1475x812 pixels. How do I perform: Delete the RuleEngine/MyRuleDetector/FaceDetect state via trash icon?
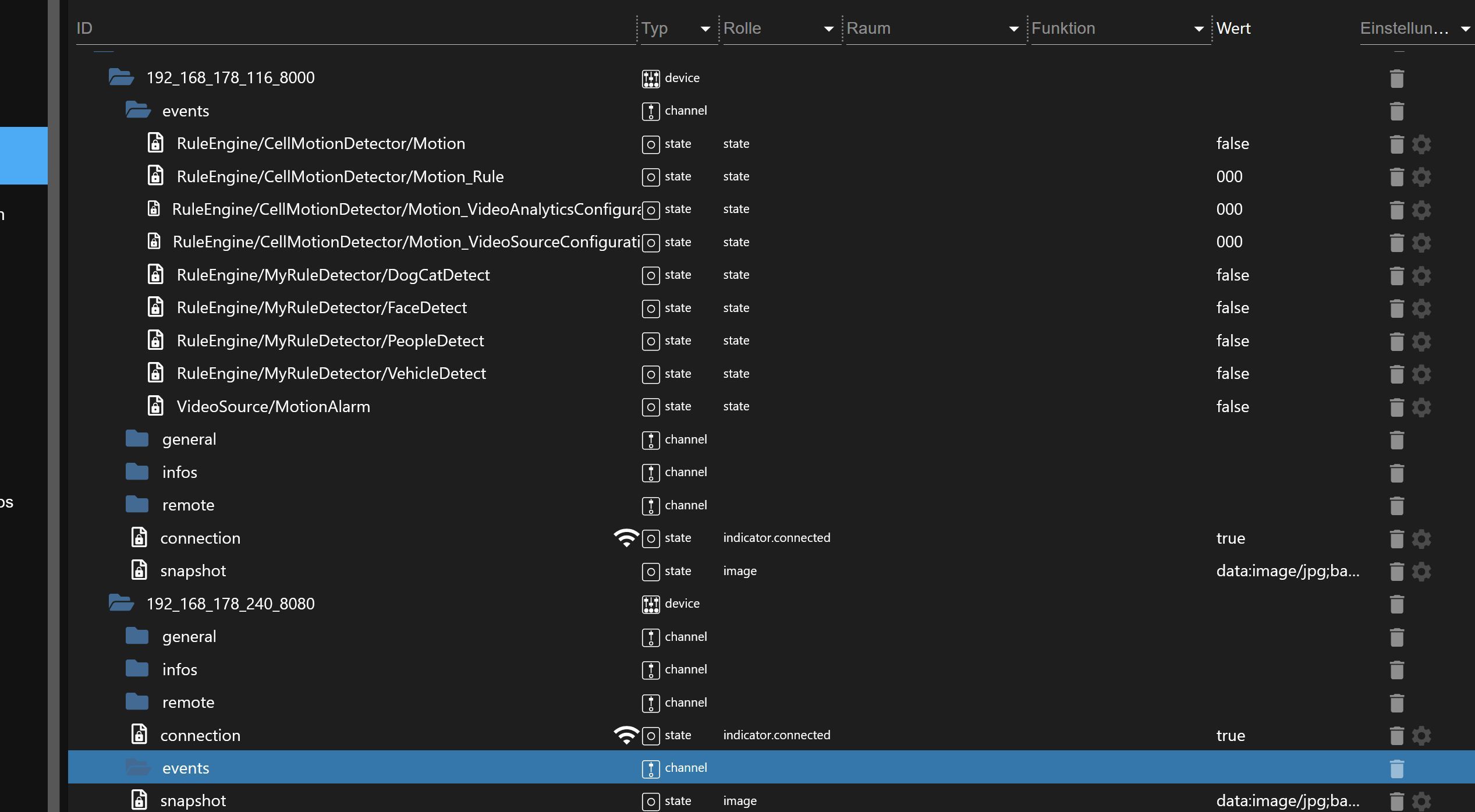(1396, 308)
